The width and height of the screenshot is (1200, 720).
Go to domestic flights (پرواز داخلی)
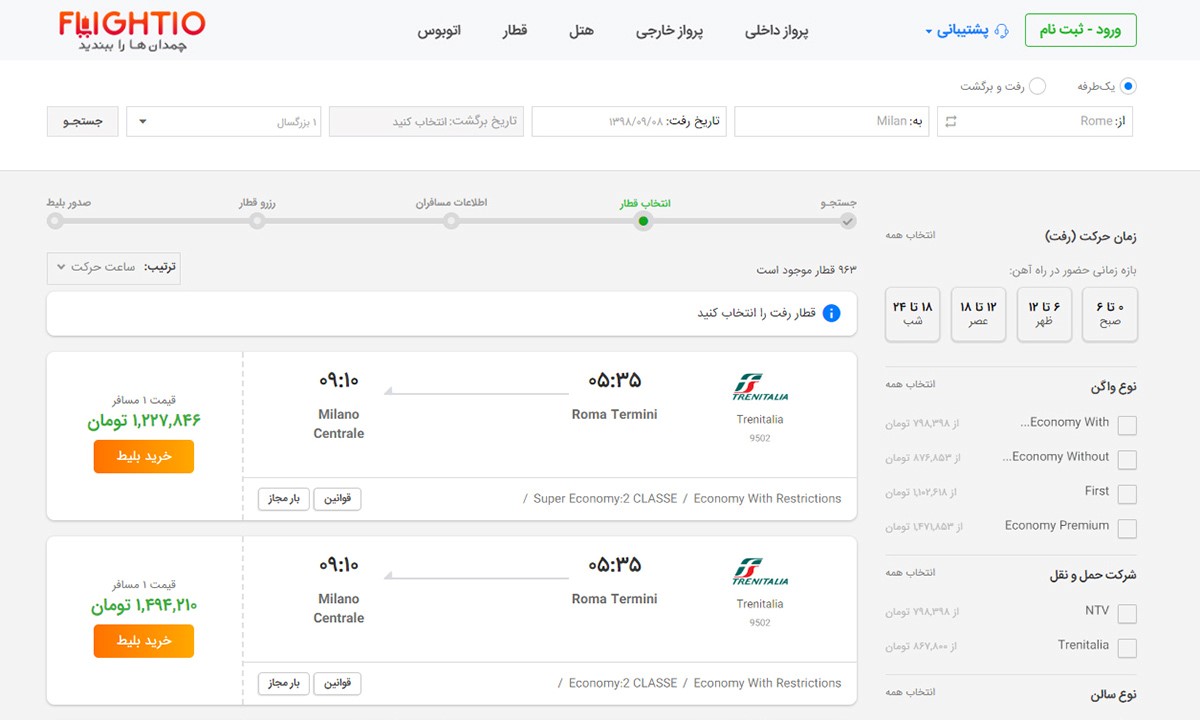[x=776, y=30]
